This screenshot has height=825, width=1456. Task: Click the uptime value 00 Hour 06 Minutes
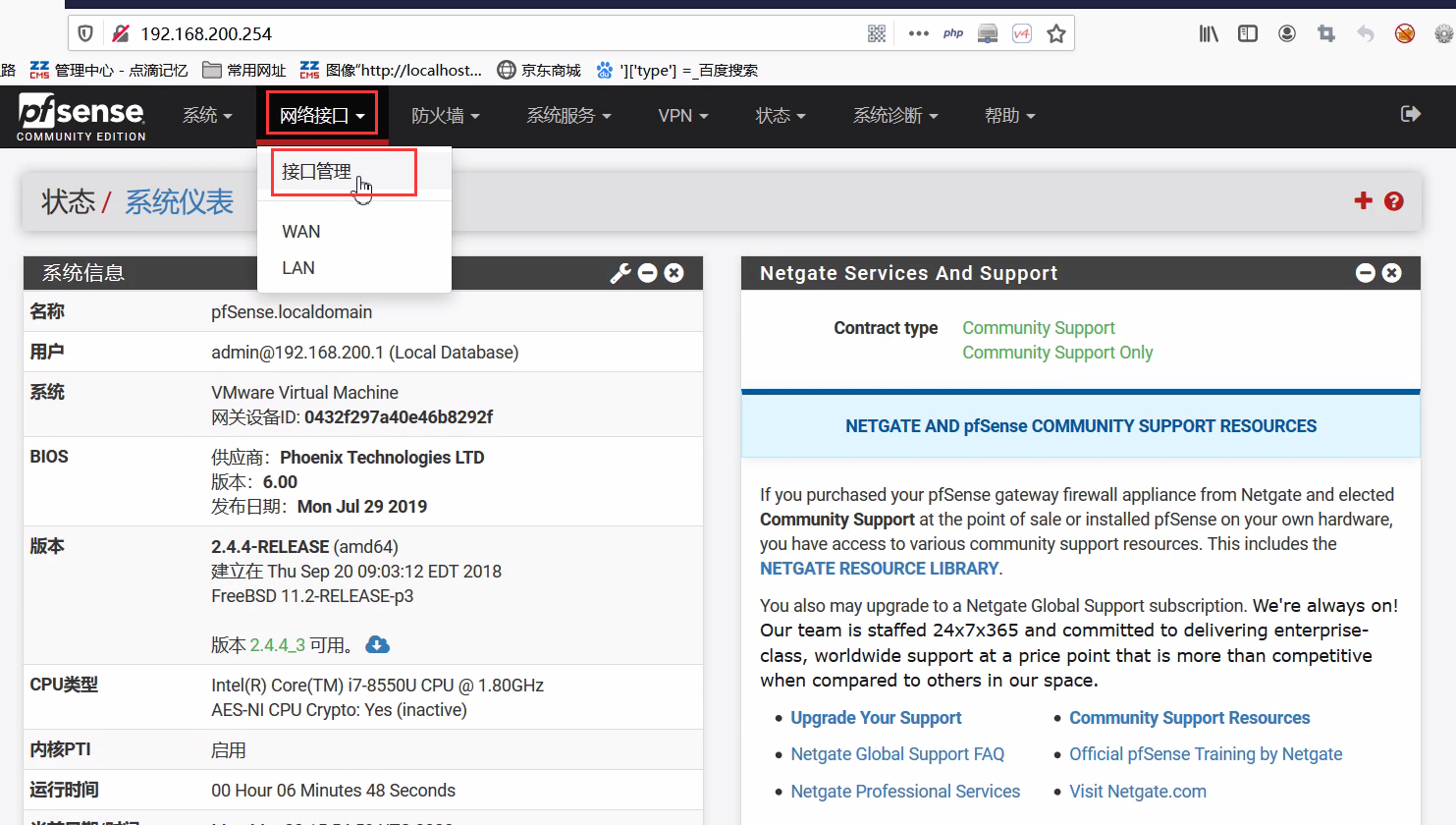click(333, 791)
